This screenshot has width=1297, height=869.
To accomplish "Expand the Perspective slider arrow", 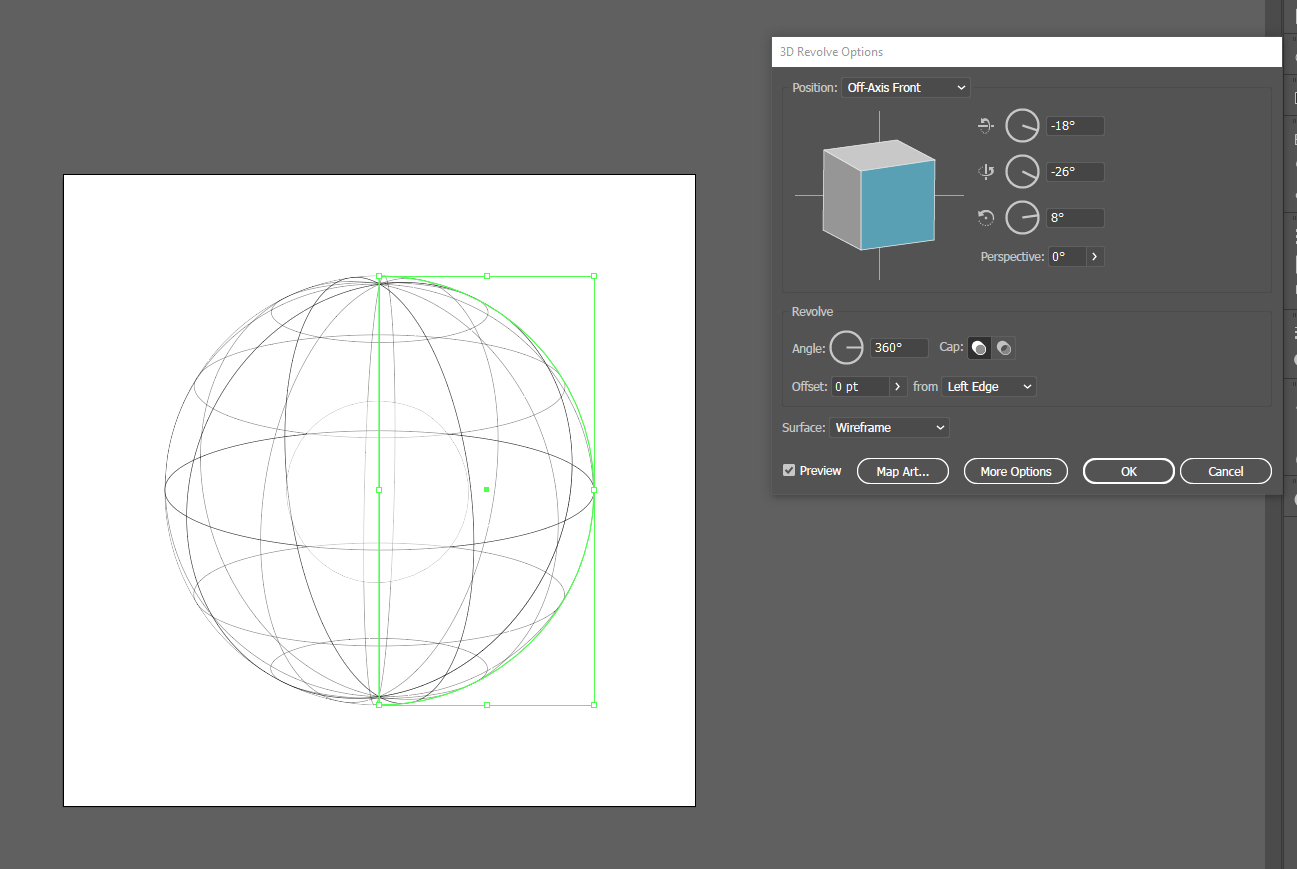I will tap(1095, 257).
